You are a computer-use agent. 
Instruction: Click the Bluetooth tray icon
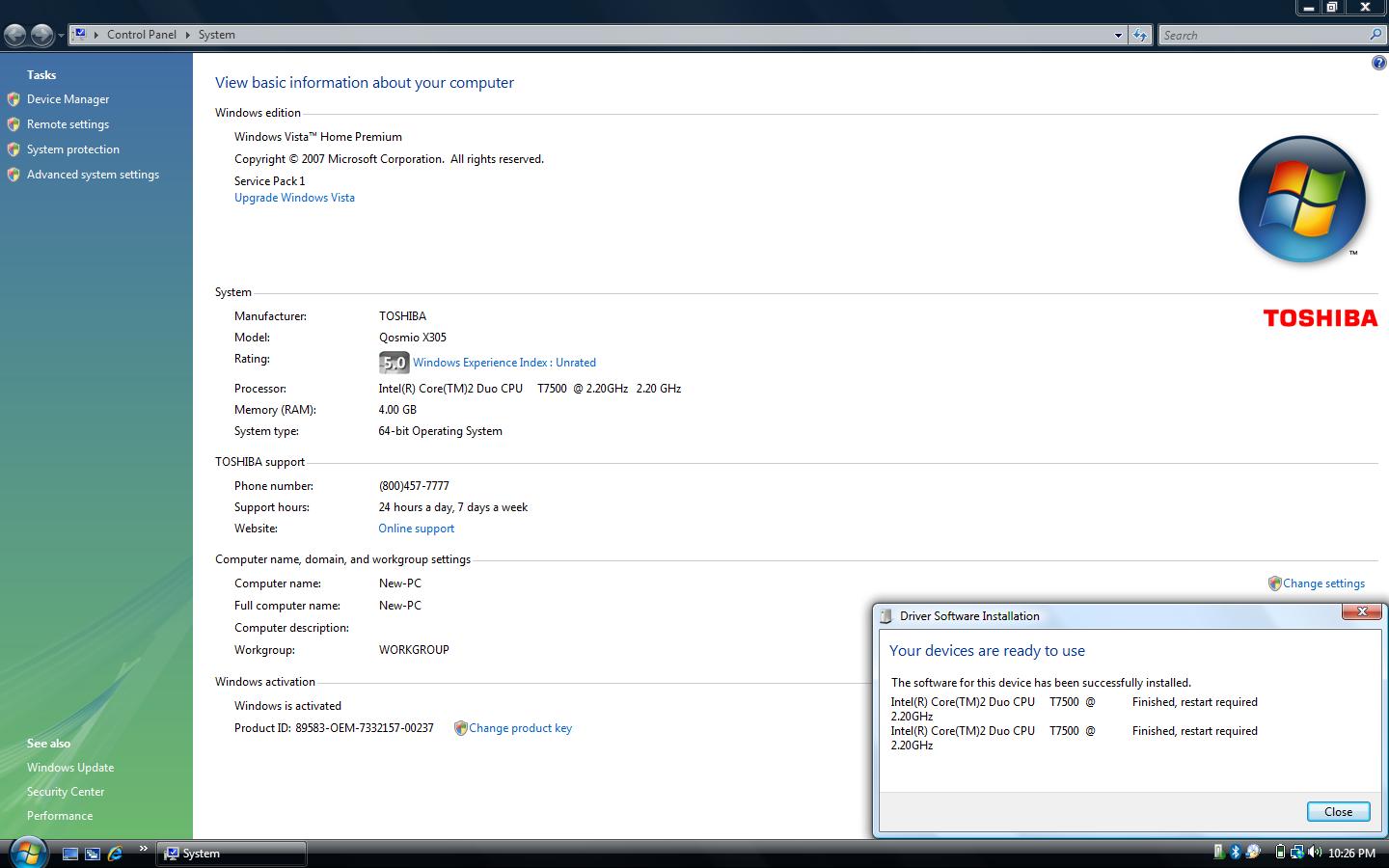[x=1235, y=852]
